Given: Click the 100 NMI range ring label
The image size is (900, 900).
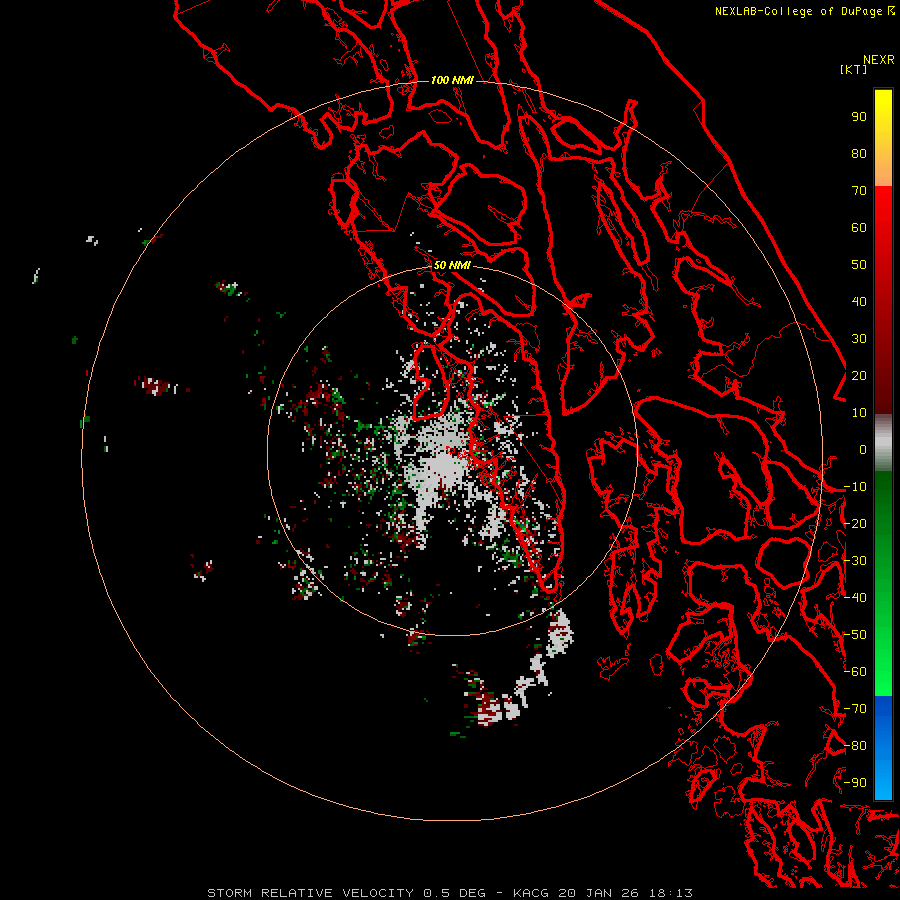Looking at the screenshot, I should coord(452,80).
